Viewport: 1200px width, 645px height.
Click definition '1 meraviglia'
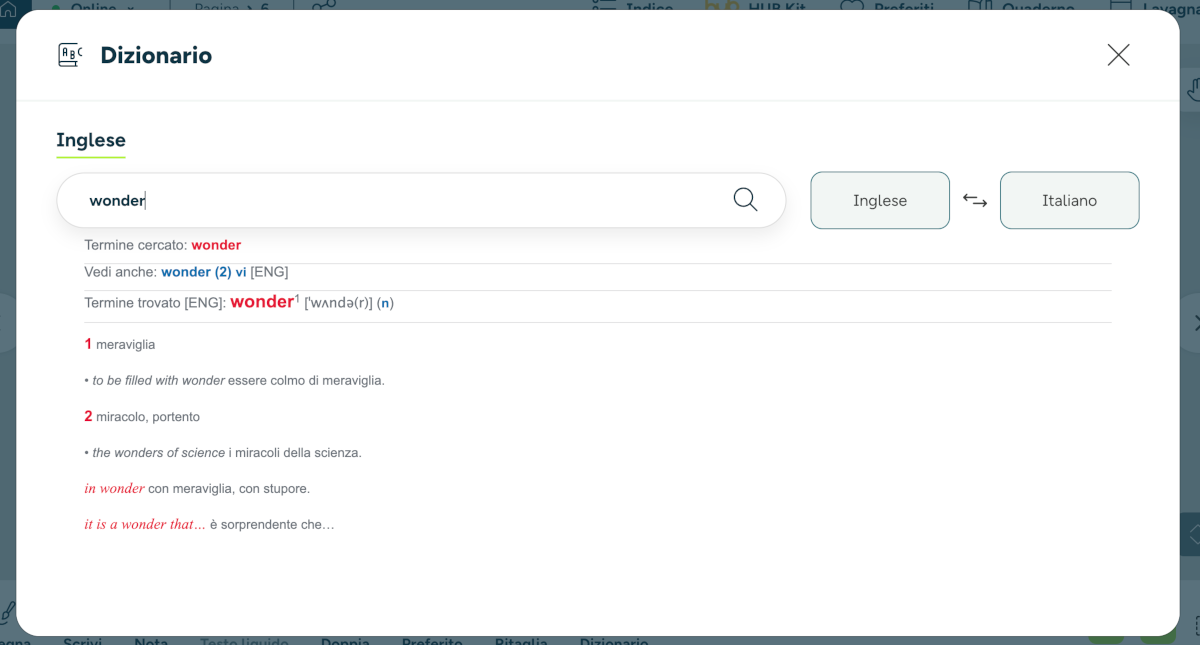pyautogui.click(x=120, y=344)
